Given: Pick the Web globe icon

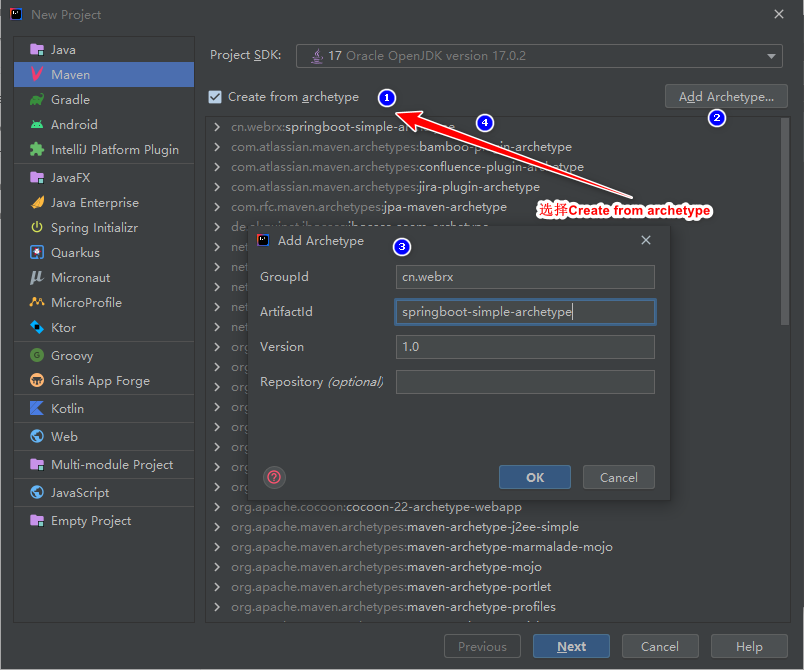Looking at the screenshot, I should pos(37,436).
